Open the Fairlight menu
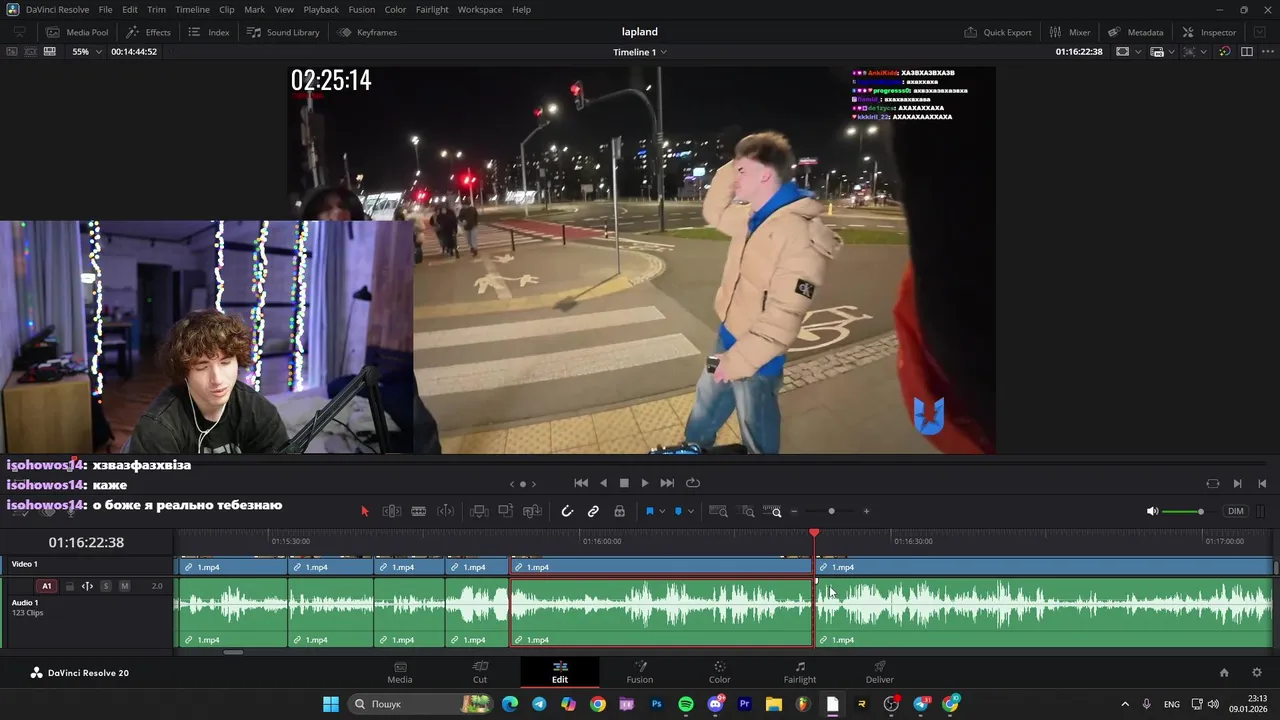This screenshot has width=1280, height=720. (432, 9)
